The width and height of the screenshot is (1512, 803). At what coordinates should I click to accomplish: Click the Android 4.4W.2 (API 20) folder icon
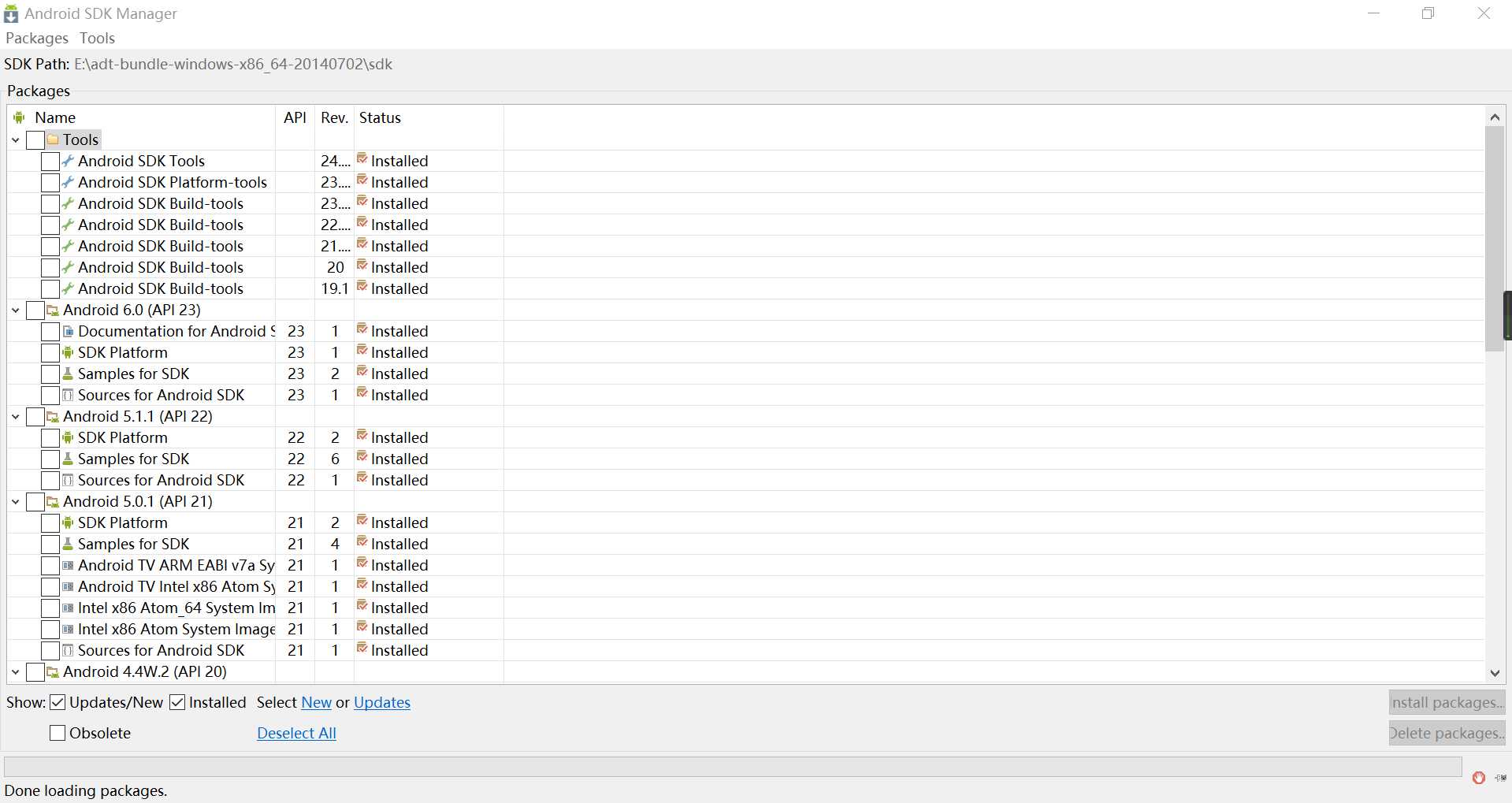[53, 671]
